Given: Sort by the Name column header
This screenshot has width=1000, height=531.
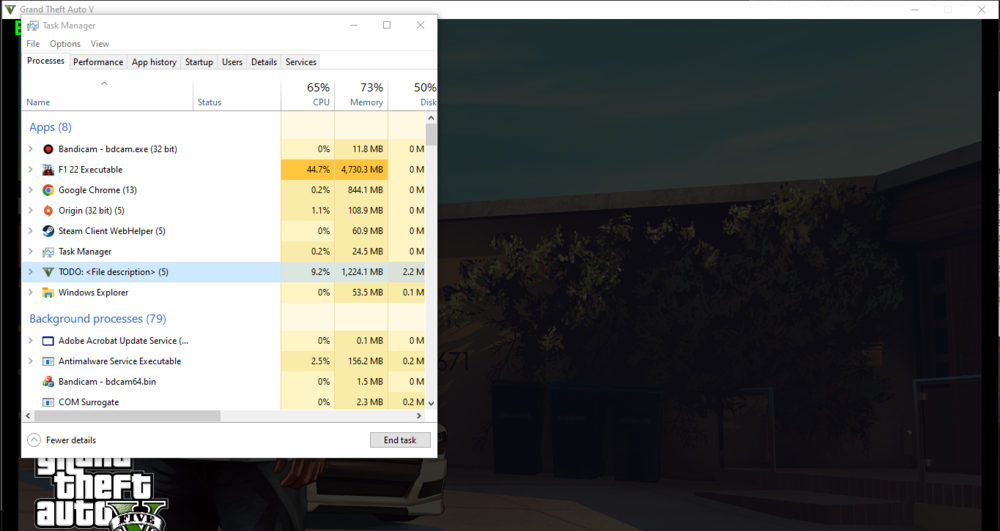Looking at the screenshot, I should click(x=107, y=95).
